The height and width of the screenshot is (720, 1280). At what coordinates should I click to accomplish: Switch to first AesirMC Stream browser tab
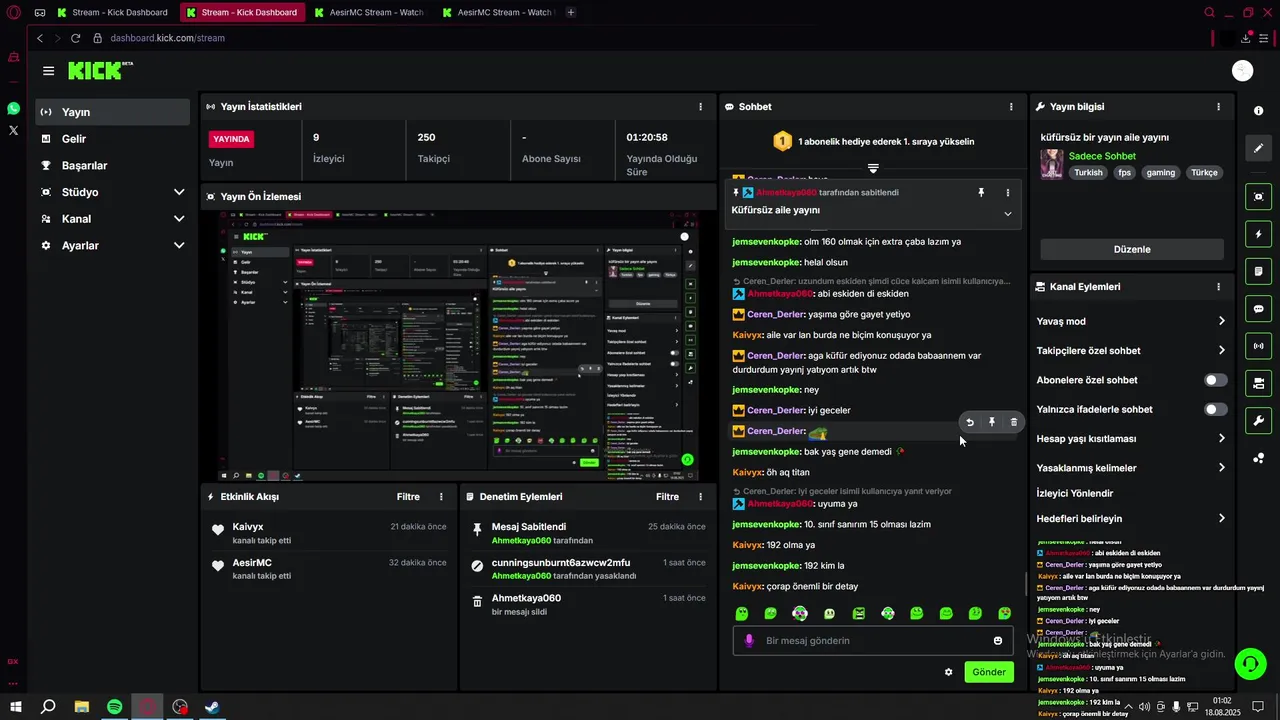368,13
